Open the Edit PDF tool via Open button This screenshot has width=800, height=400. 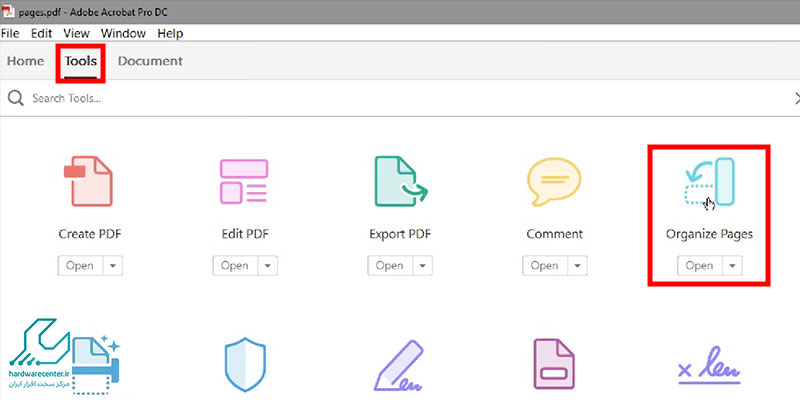(x=235, y=266)
